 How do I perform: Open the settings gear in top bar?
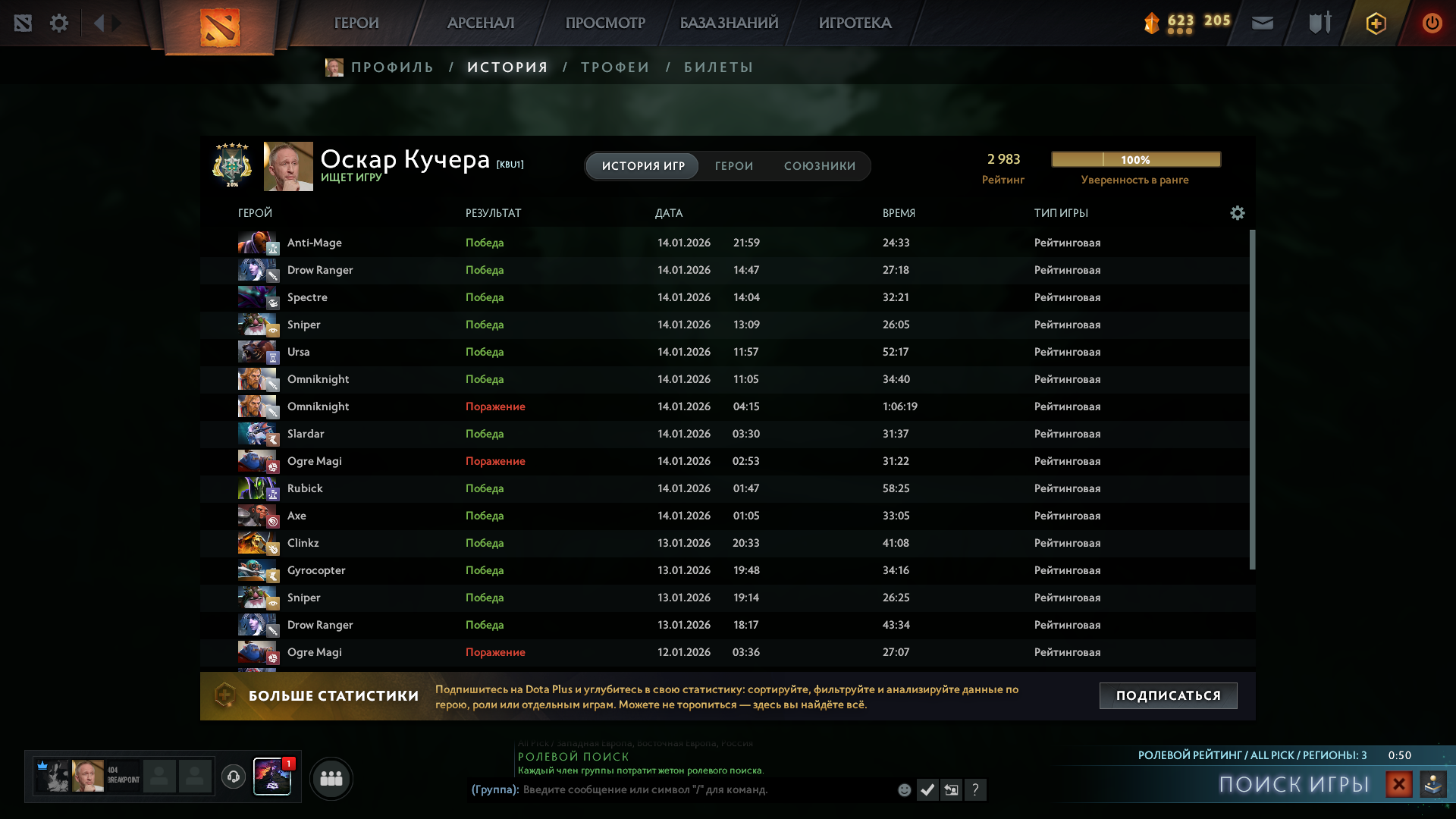(x=59, y=24)
